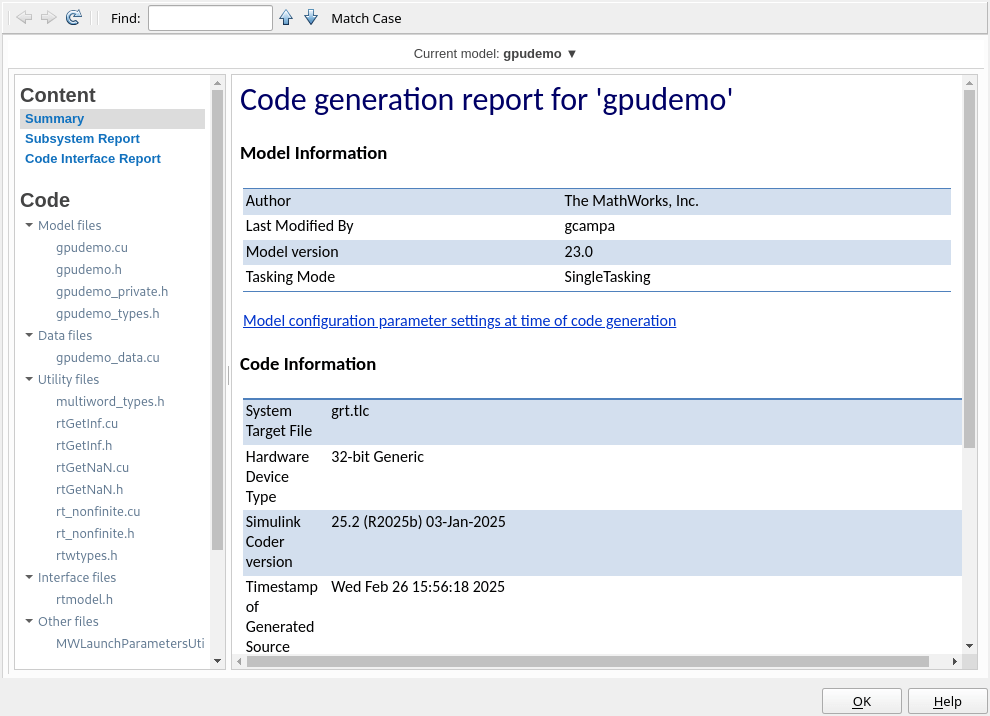
Task: Open the gpudemo.cu source file
Action: tap(92, 248)
